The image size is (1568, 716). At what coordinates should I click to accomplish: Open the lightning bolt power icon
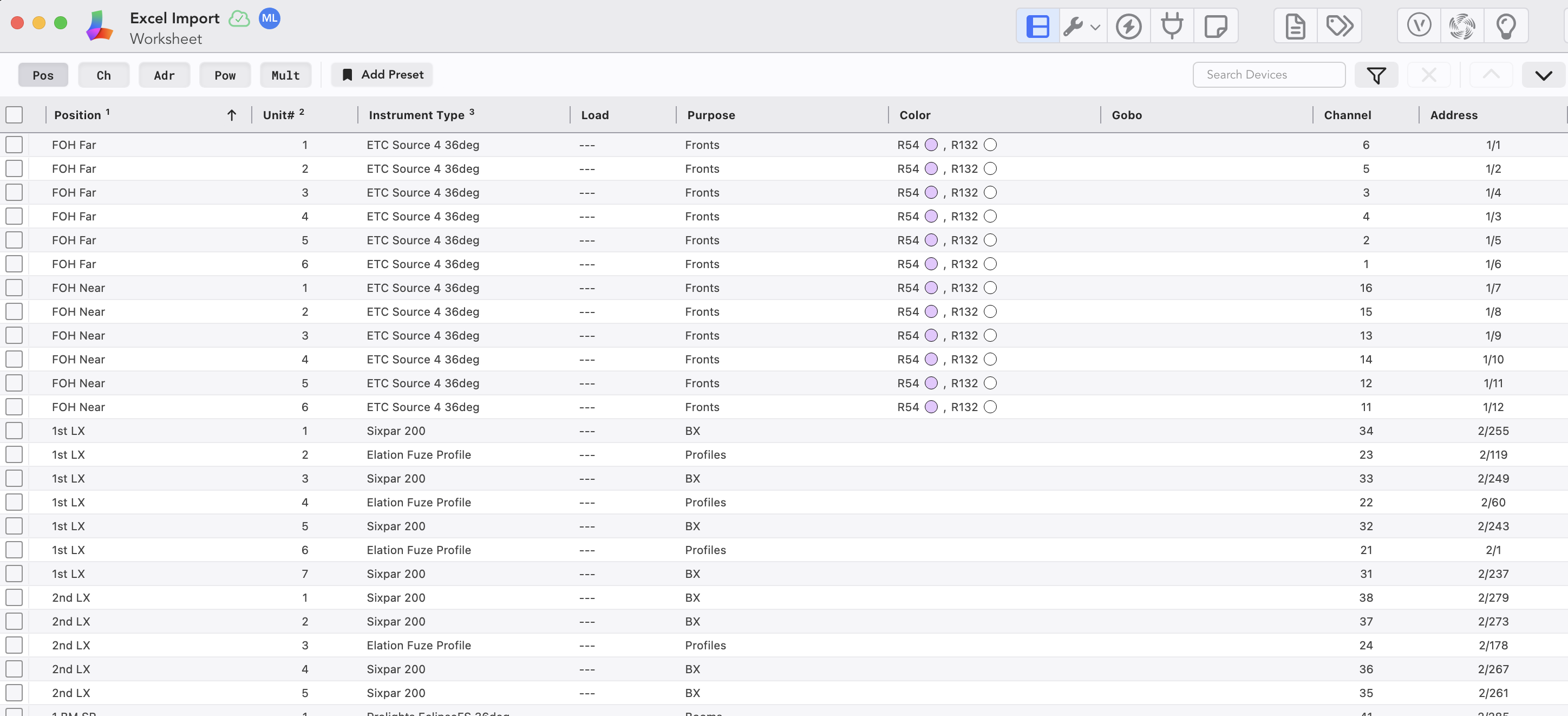(x=1128, y=26)
